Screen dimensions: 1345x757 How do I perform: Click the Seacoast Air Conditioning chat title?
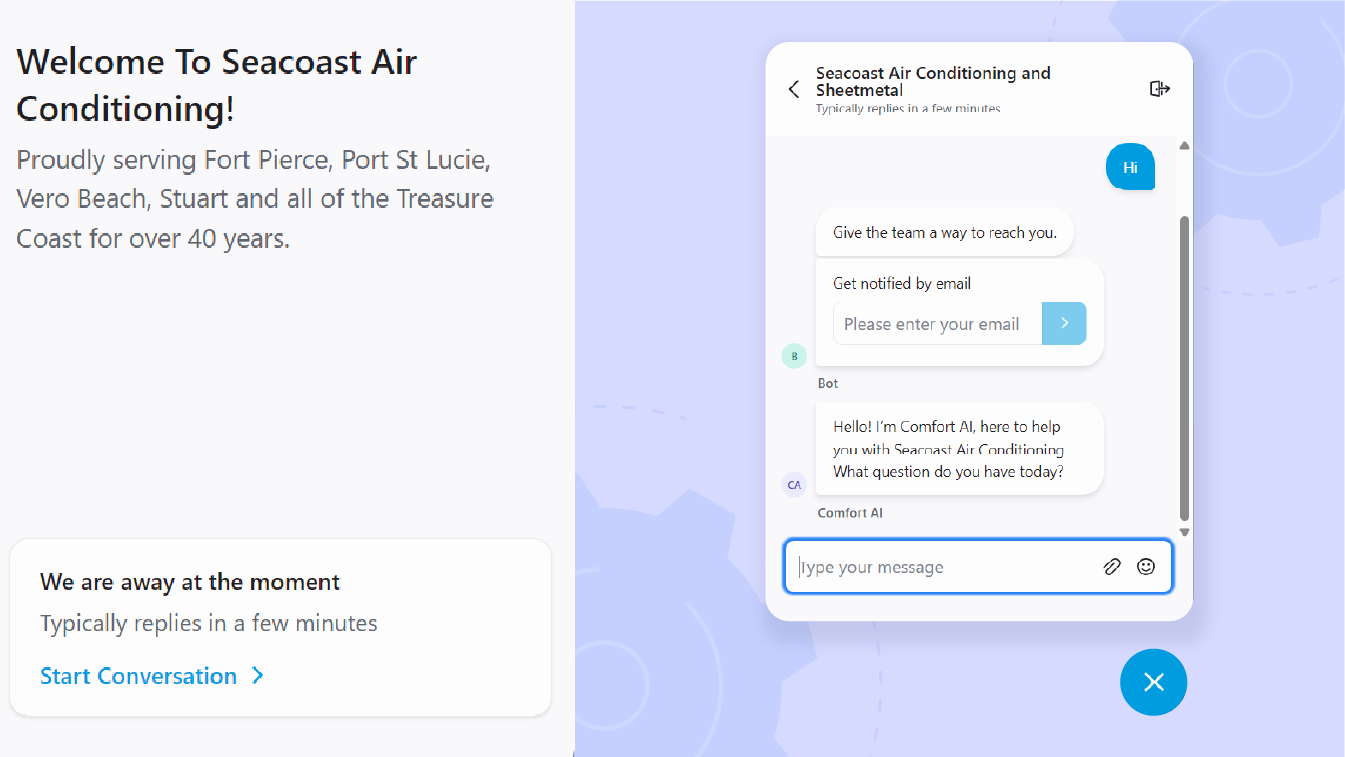933,81
